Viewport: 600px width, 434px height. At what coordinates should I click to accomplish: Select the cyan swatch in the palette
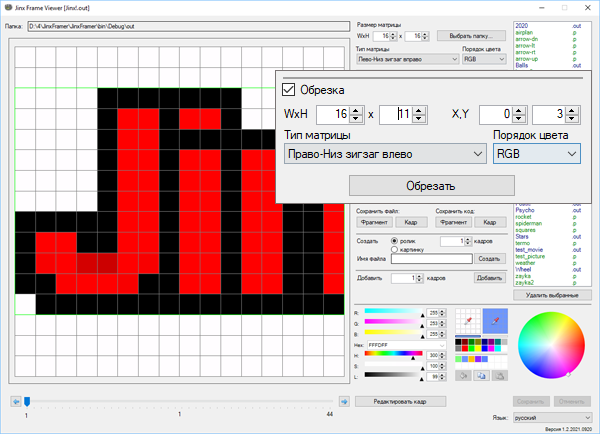click(497, 349)
